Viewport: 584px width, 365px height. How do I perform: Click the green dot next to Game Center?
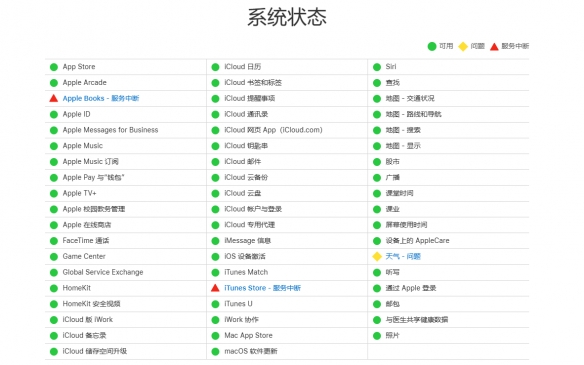(54, 257)
